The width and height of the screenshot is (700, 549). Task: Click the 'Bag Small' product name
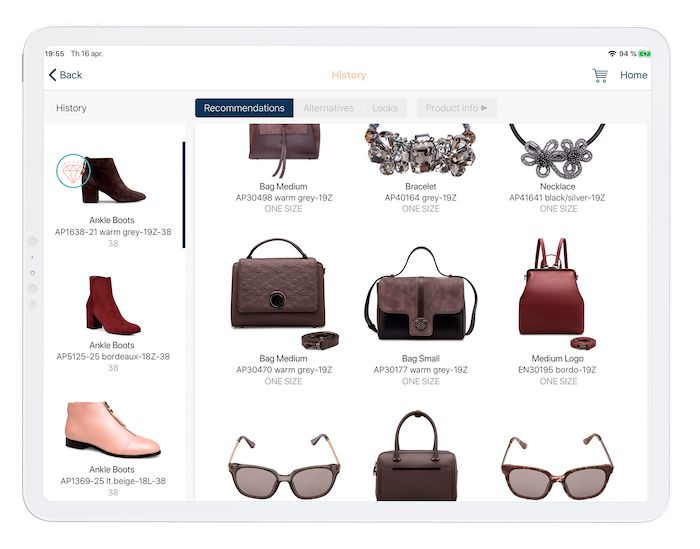click(421, 358)
